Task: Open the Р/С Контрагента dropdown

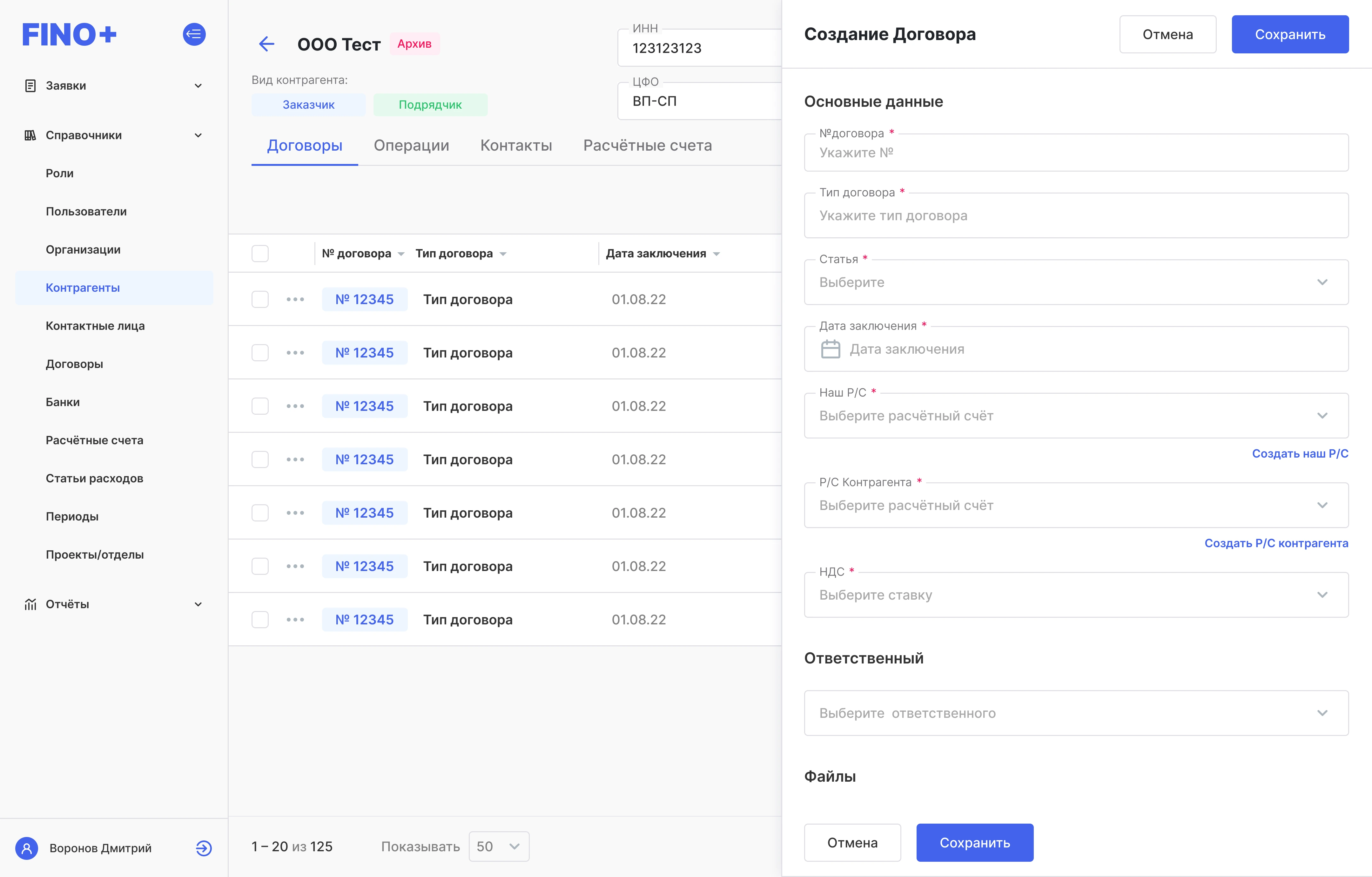Action: [1076, 505]
